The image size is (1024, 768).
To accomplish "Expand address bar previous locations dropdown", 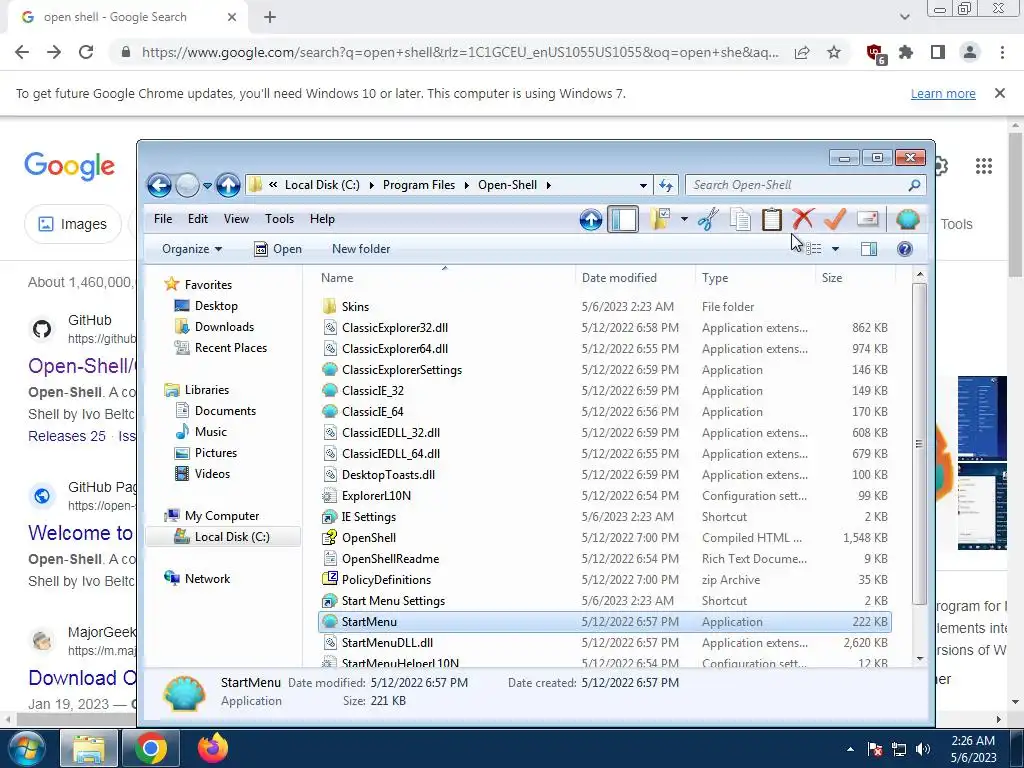I will click(643, 185).
